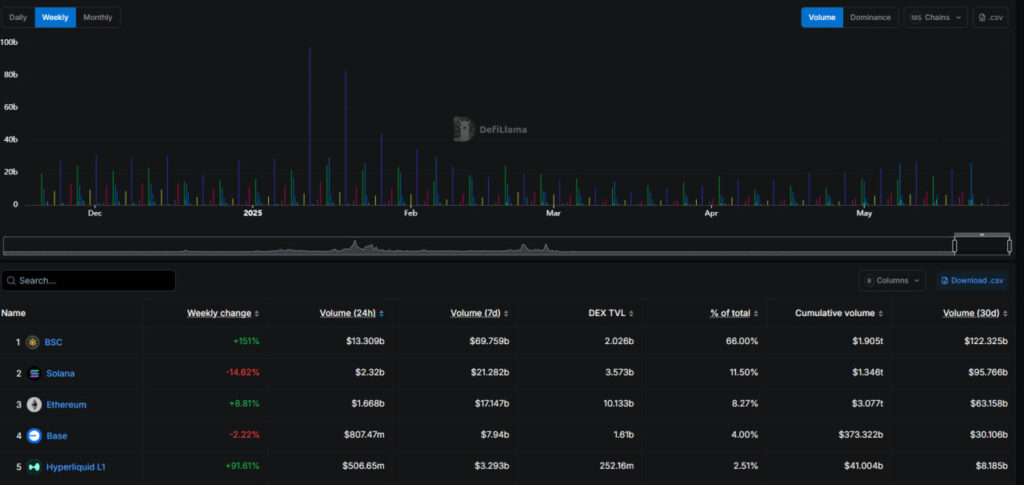The image size is (1024, 485).
Task: Click the Hyperliquid L1 logo icon
Action: 34,467
